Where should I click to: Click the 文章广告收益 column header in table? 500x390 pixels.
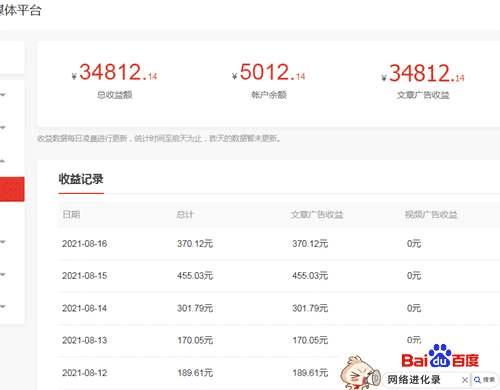317,214
